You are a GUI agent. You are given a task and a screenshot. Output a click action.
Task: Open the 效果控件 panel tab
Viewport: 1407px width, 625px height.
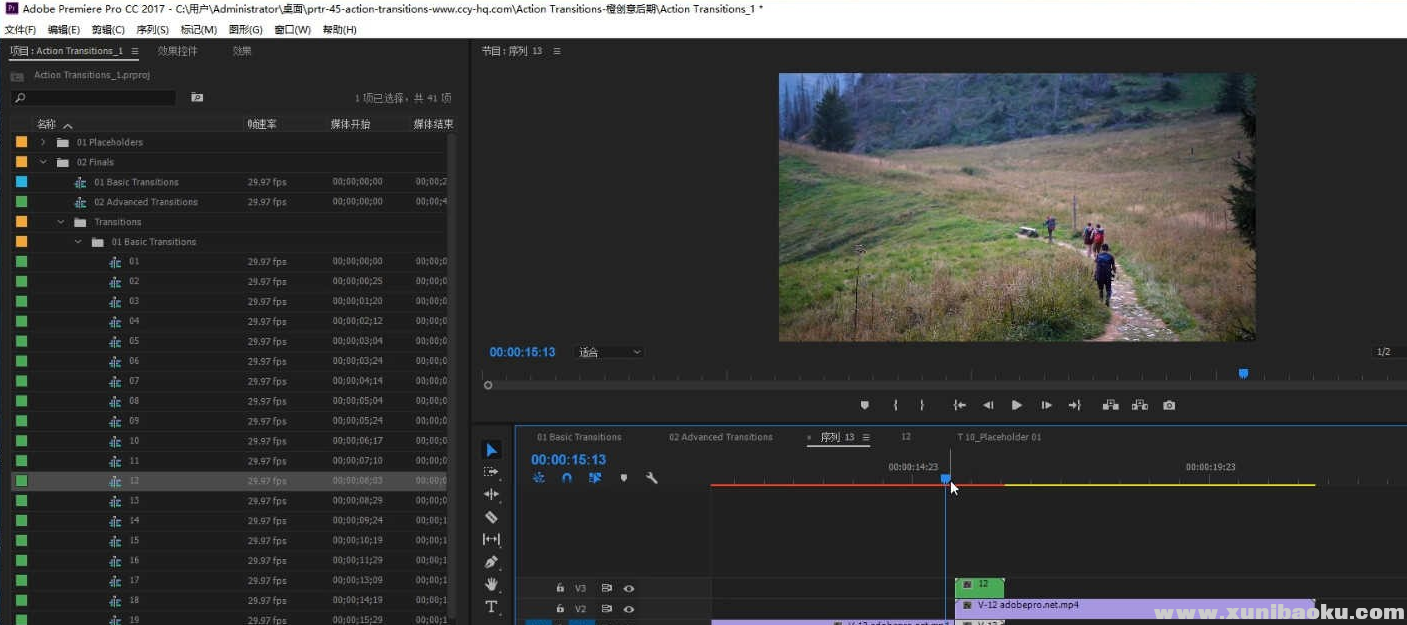pyautogui.click(x=177, y=51)
